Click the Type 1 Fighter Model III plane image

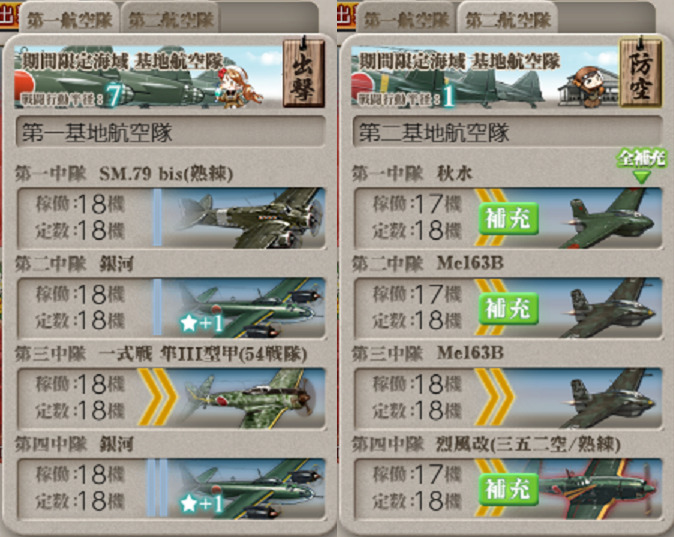(252, 398)
